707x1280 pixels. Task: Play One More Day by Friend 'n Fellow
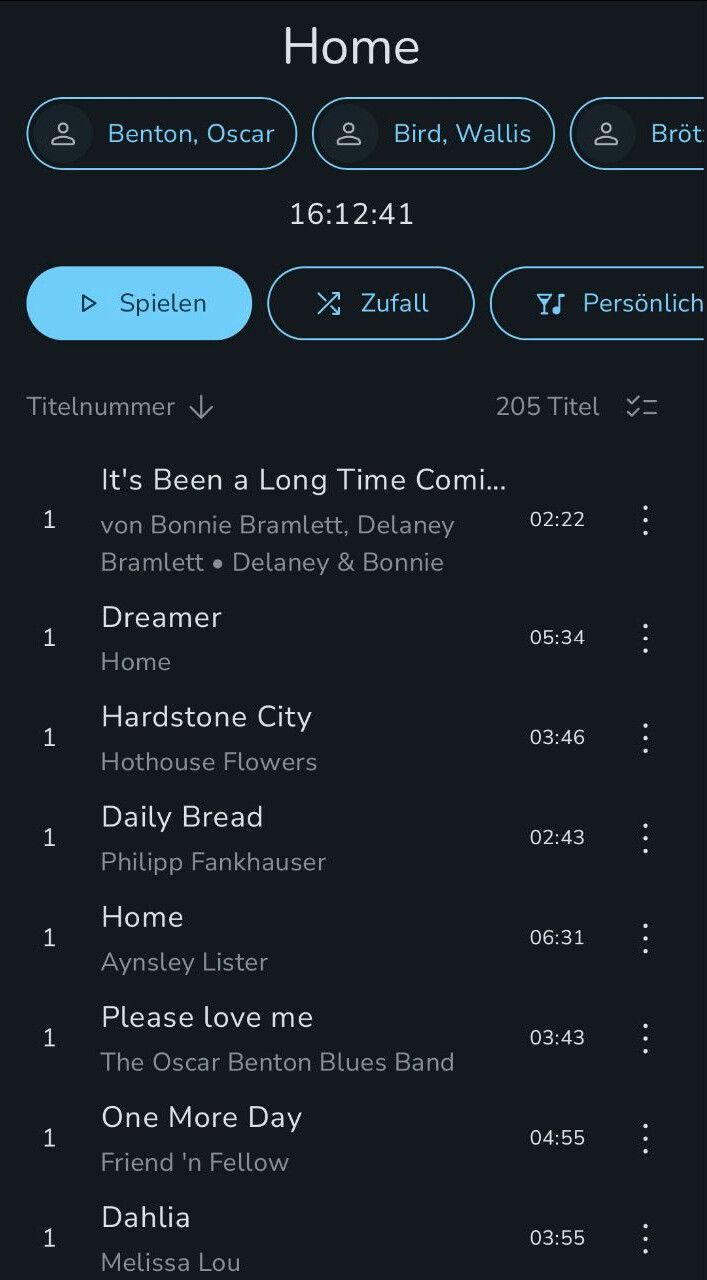300,1138
